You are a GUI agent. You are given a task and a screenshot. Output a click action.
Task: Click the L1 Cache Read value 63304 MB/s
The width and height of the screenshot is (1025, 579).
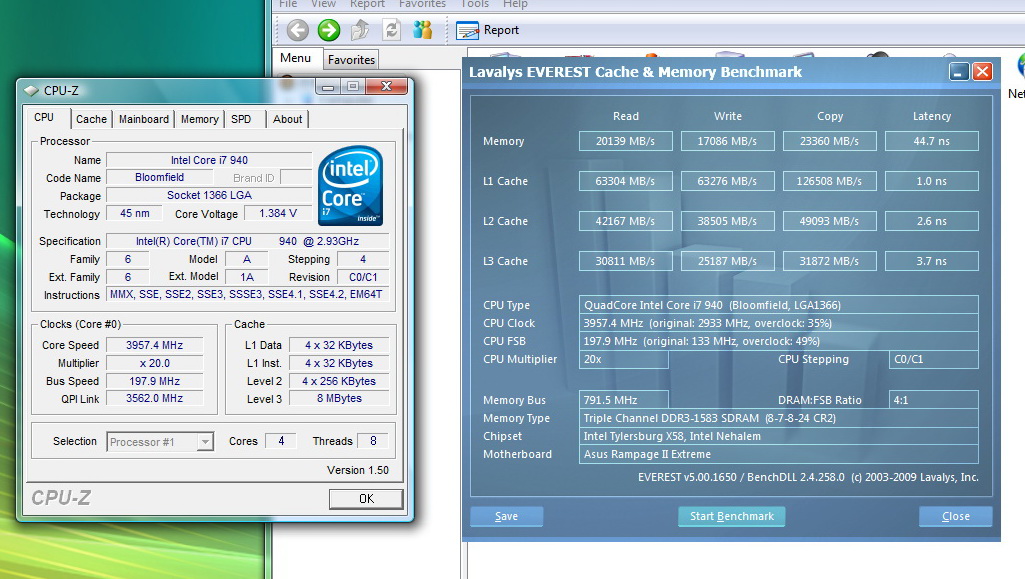(626, 181)
